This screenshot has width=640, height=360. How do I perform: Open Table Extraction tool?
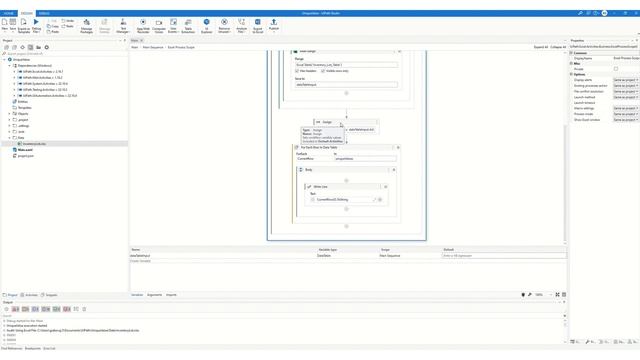188,26
